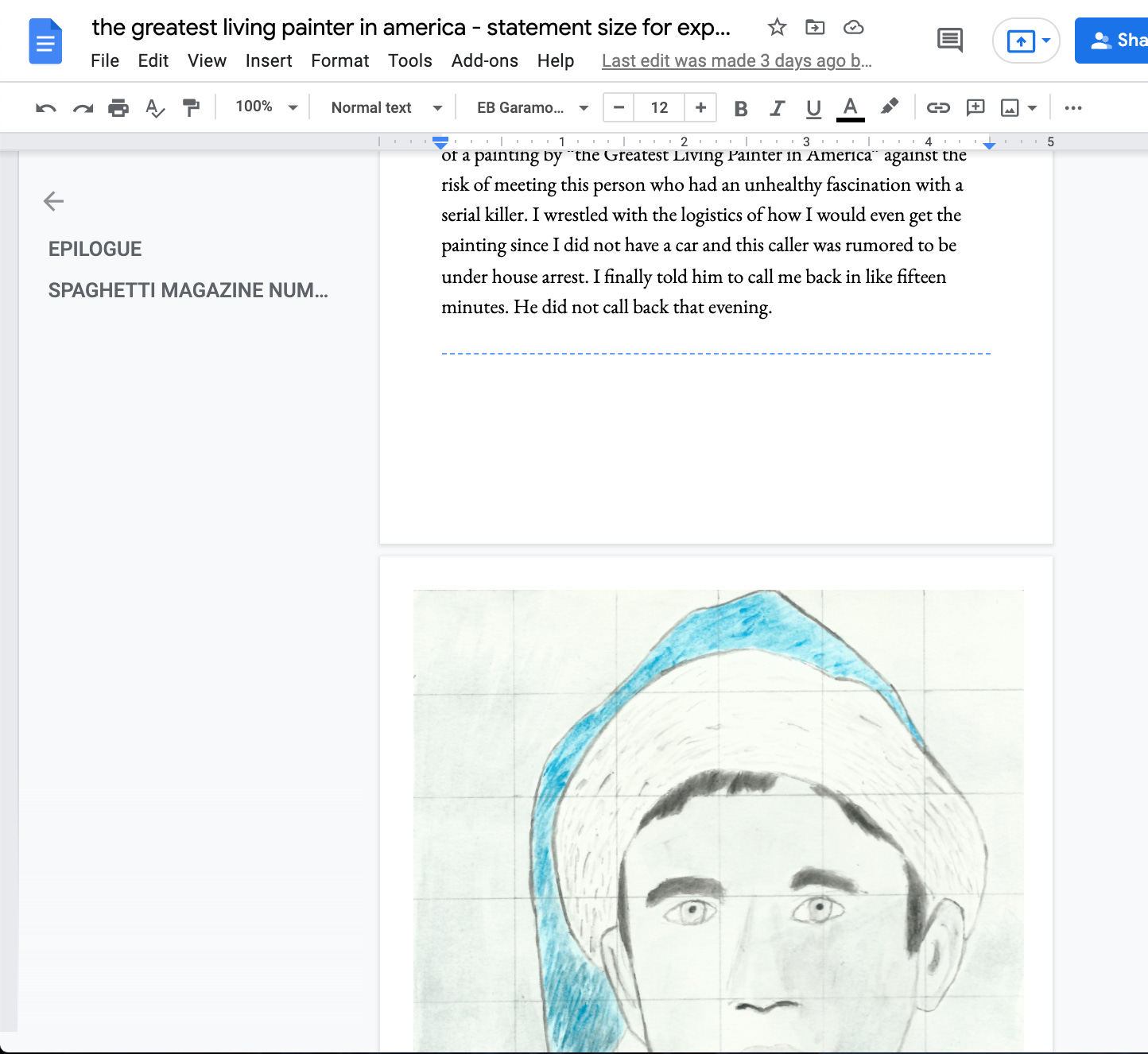Select the left indent marker on ruler
This screenshot has width=1148, height=1054.
click(440, 143)
